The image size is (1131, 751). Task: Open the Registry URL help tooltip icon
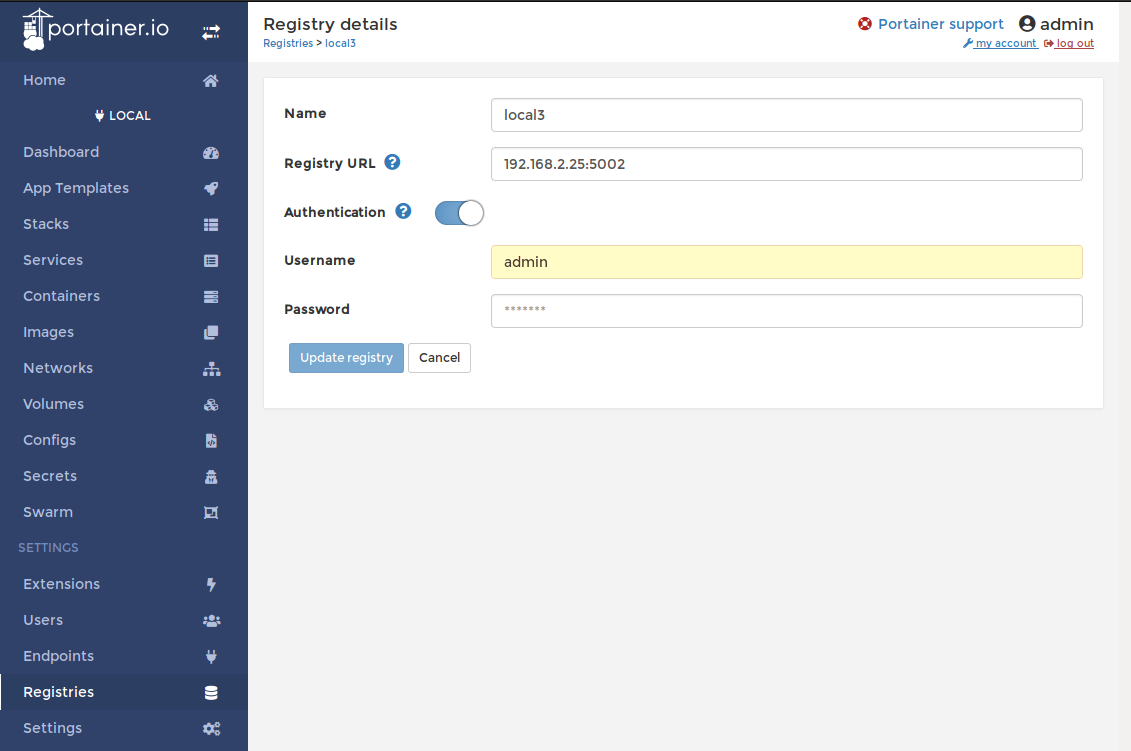point(392,162)
